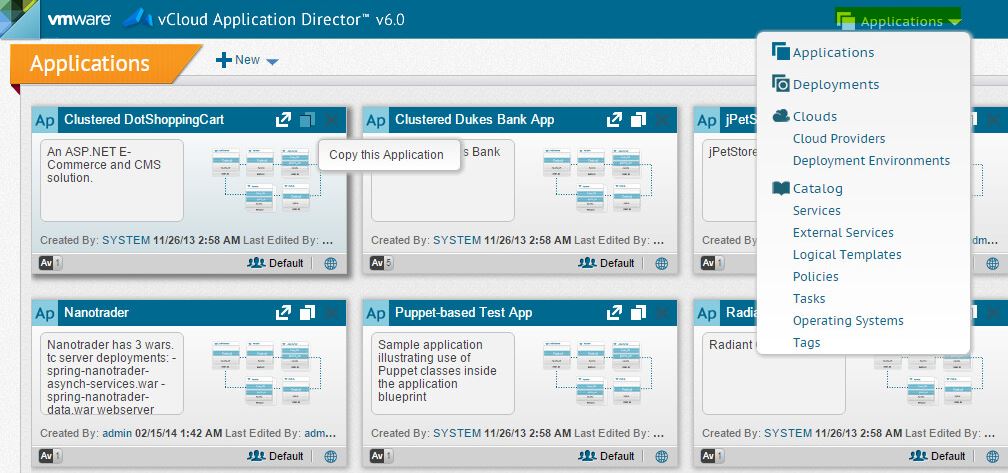Click the VMware logo in header
This screenshot has width=1008, height=473.
point(79,19)
